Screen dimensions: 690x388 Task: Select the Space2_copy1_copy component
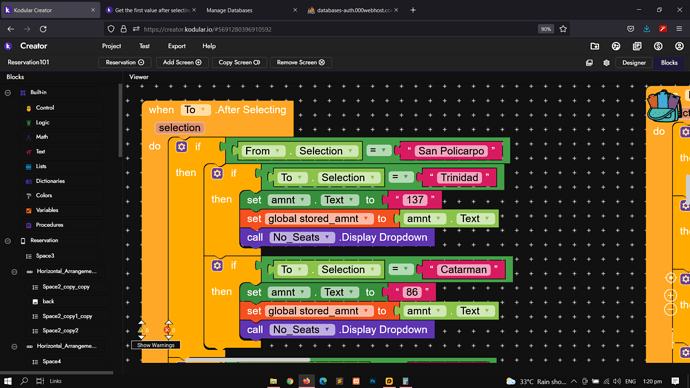click(67, 316)
